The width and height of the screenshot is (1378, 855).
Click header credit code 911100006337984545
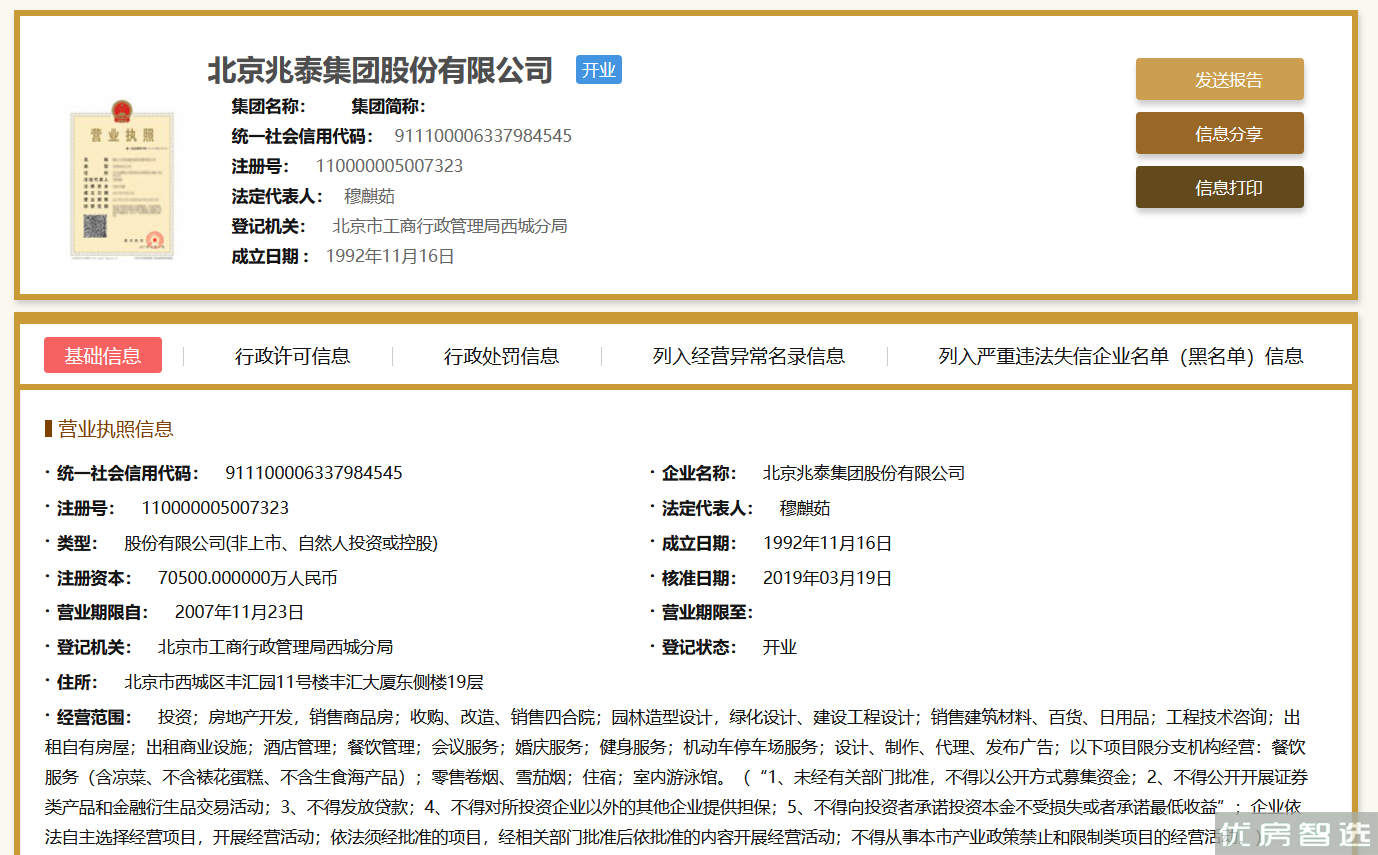[x=483, y=136]
